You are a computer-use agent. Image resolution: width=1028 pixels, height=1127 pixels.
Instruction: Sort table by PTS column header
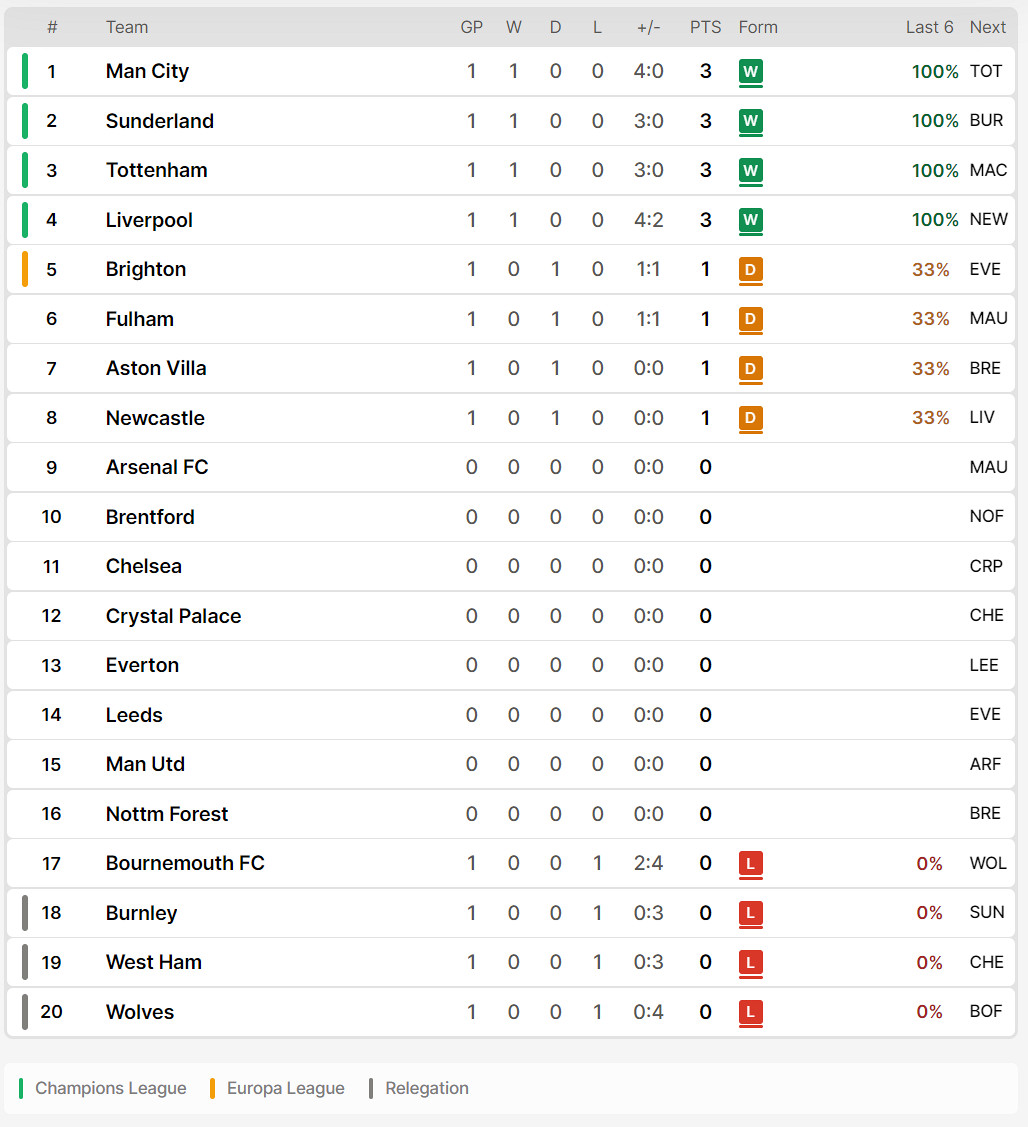705,27
